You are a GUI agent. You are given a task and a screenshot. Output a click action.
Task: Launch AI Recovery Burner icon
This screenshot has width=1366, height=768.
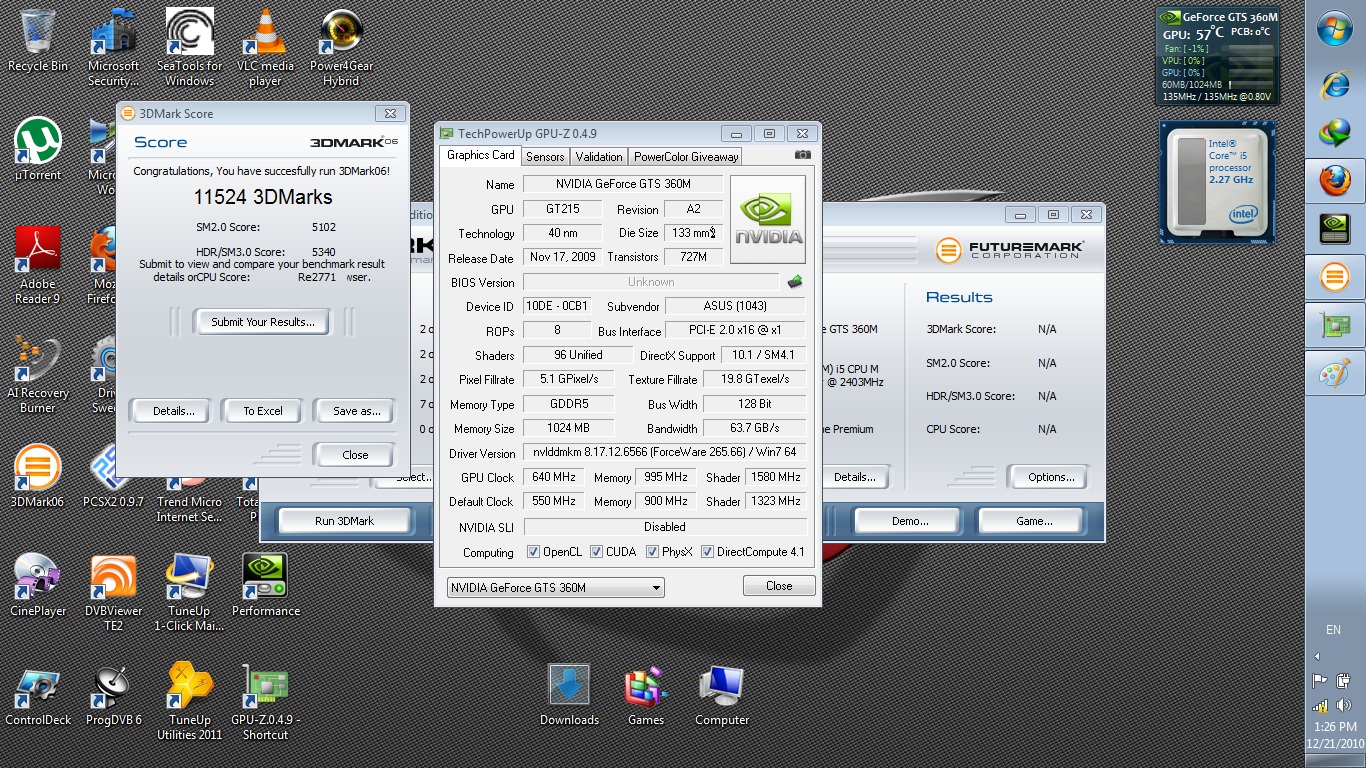[x=38, y=375]
